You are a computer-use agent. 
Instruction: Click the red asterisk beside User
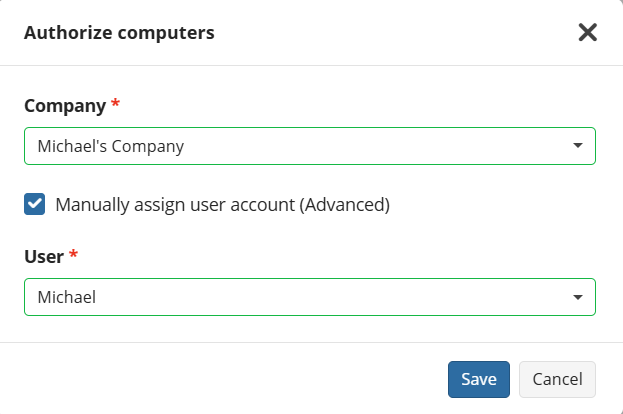pyautogui.click(x=73, y=254)
